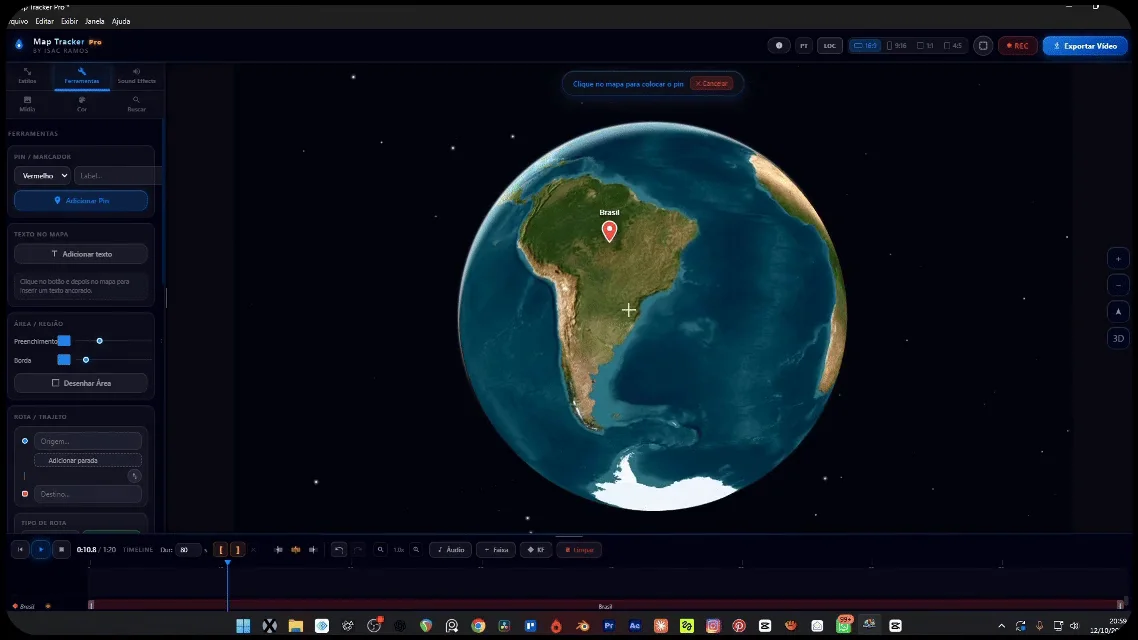Zoom in the map with plus

[1118, 259]
